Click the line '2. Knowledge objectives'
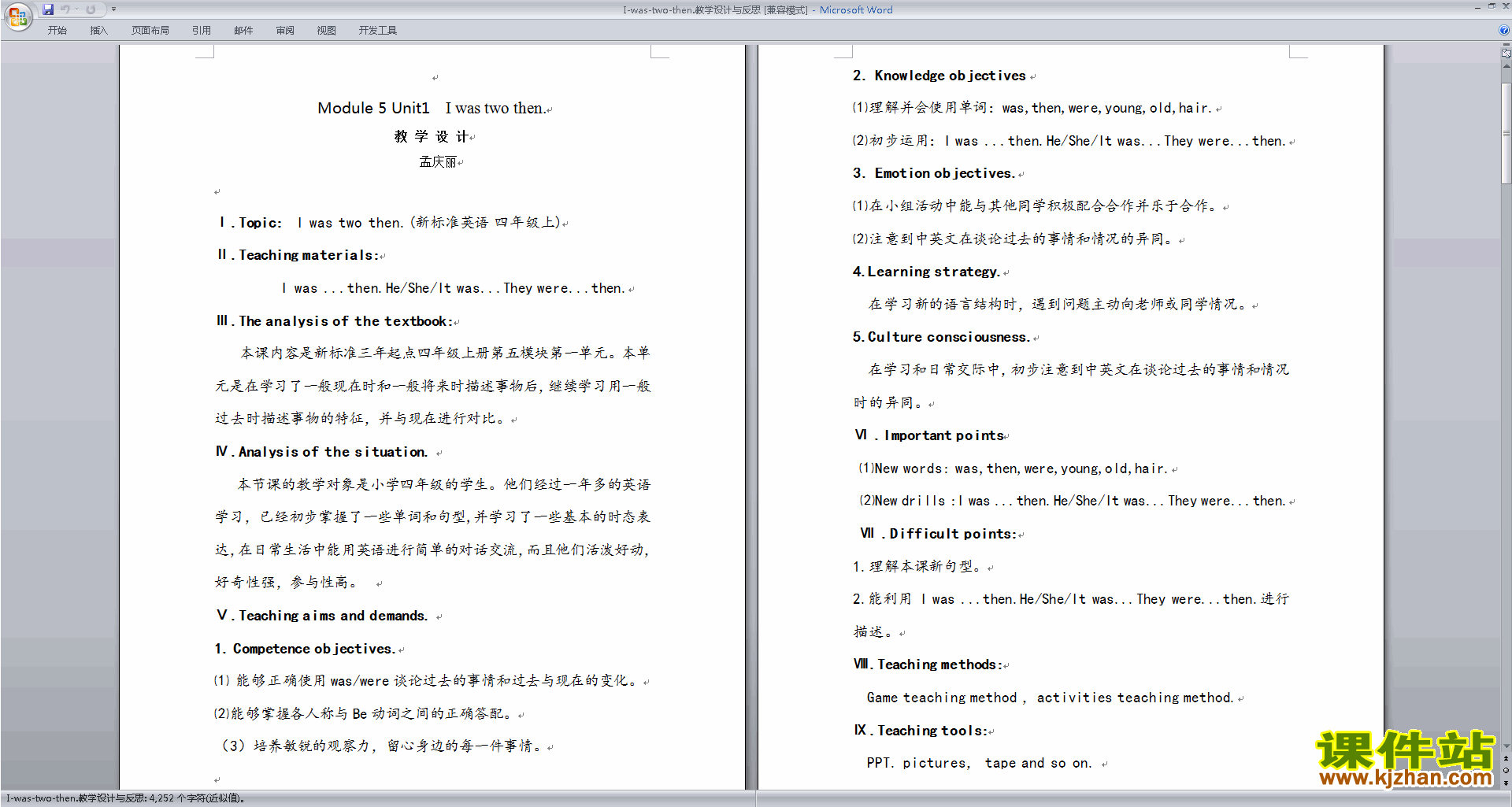 [x=939, y=76]
